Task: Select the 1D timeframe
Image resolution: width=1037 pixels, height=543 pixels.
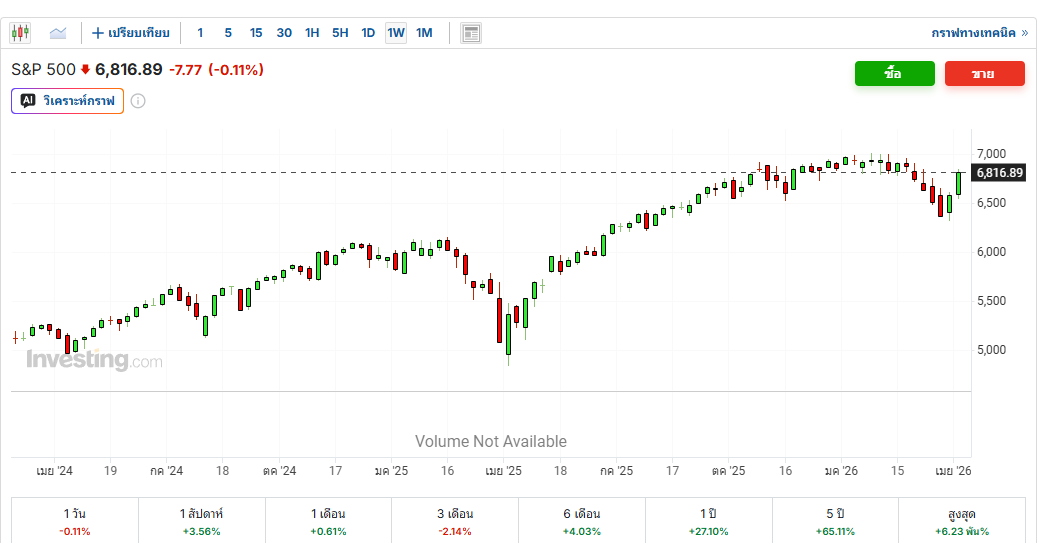Action: click(368, 33)
